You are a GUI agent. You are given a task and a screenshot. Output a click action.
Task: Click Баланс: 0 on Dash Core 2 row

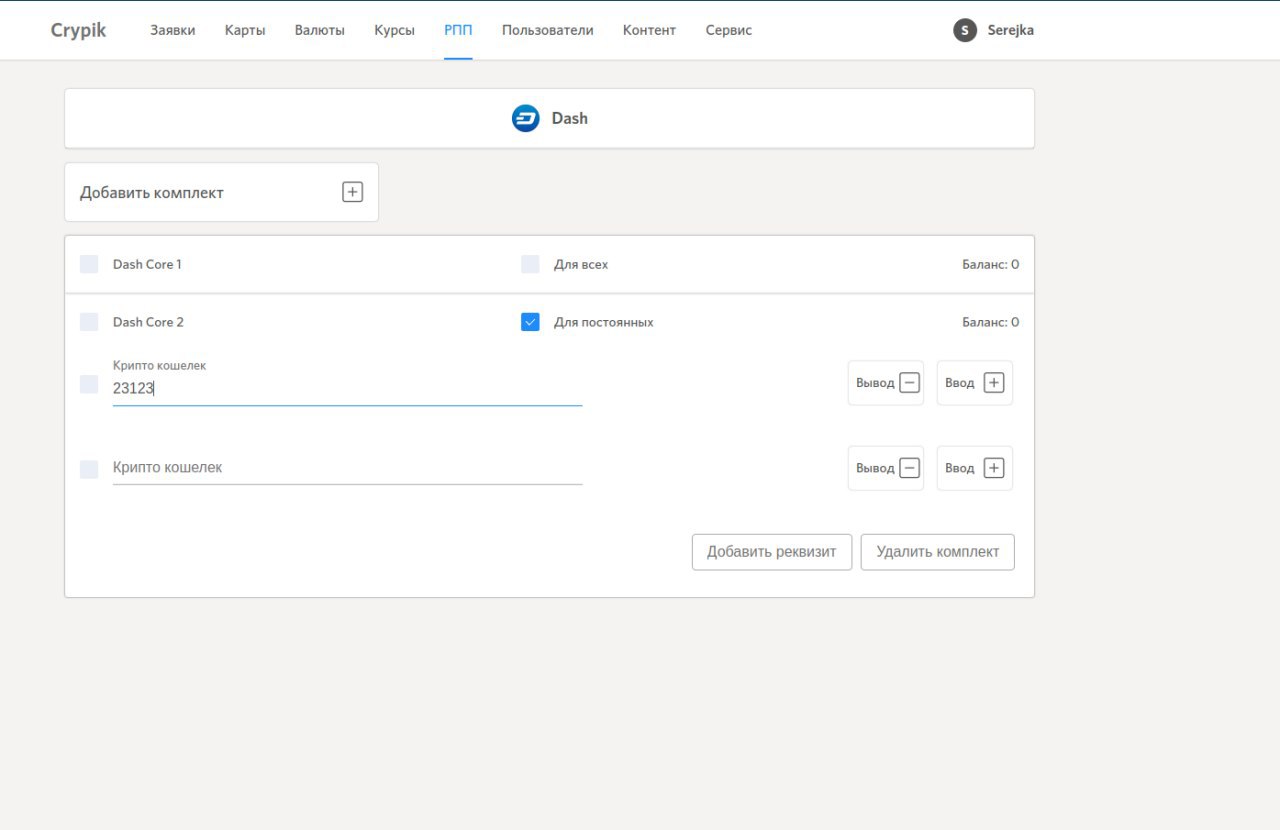(991, 322)
